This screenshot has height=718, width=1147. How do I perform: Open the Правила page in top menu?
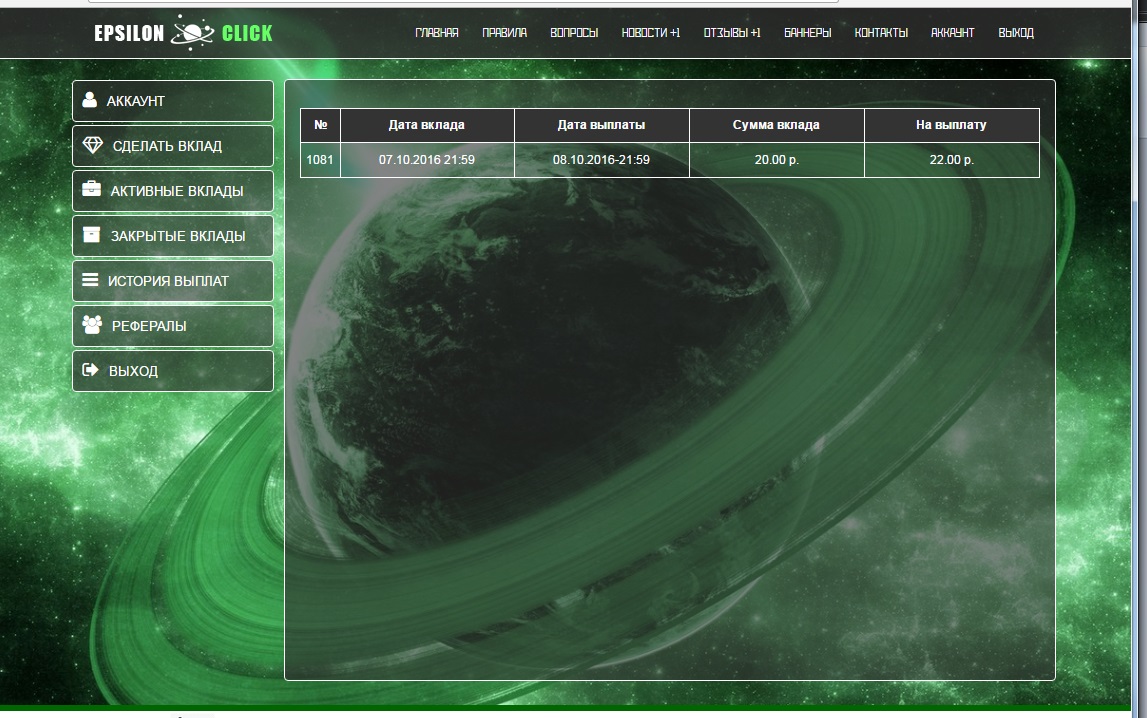coord(504,33)
